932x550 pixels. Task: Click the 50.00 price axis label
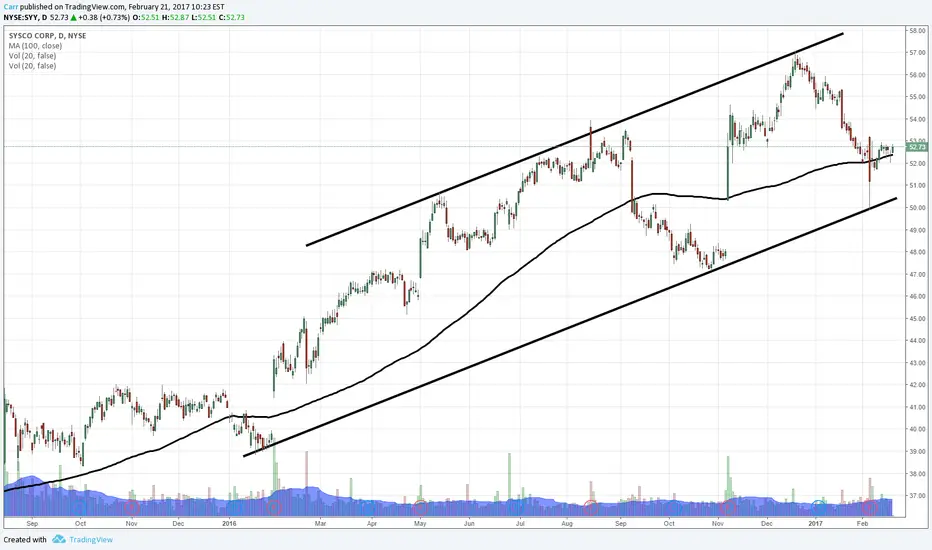click(x=917, y=208)
